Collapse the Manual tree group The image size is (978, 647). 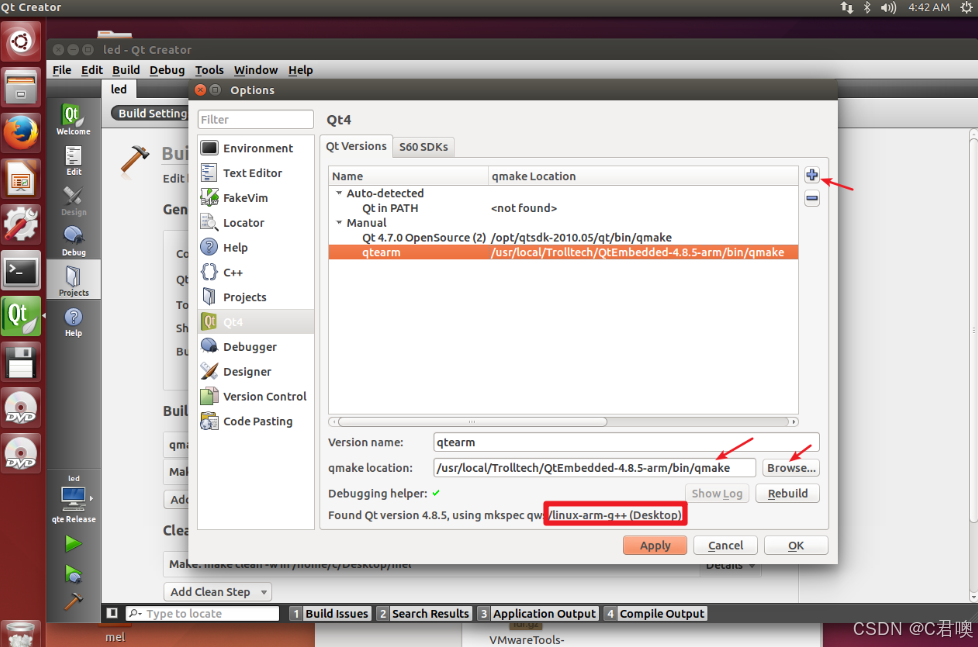339,222
